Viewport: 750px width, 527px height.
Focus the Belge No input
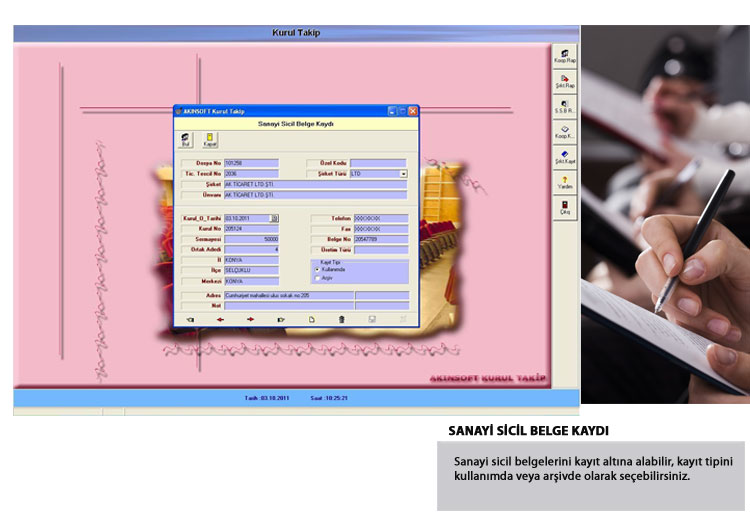pyautogui.click(x=380, y=240)
